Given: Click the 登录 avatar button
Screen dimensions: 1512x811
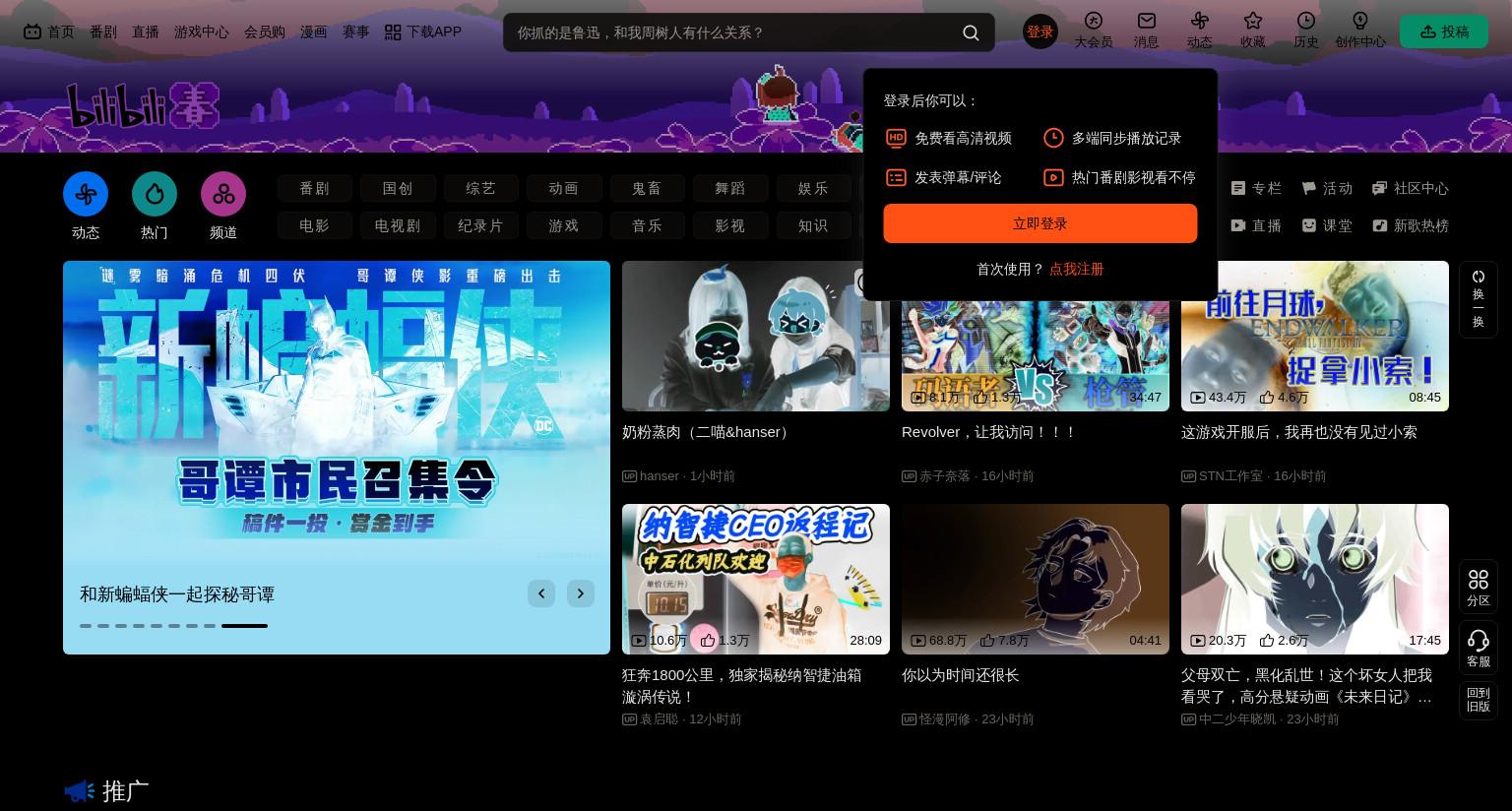Looking at the screenshot, I should pos(1039,31).
